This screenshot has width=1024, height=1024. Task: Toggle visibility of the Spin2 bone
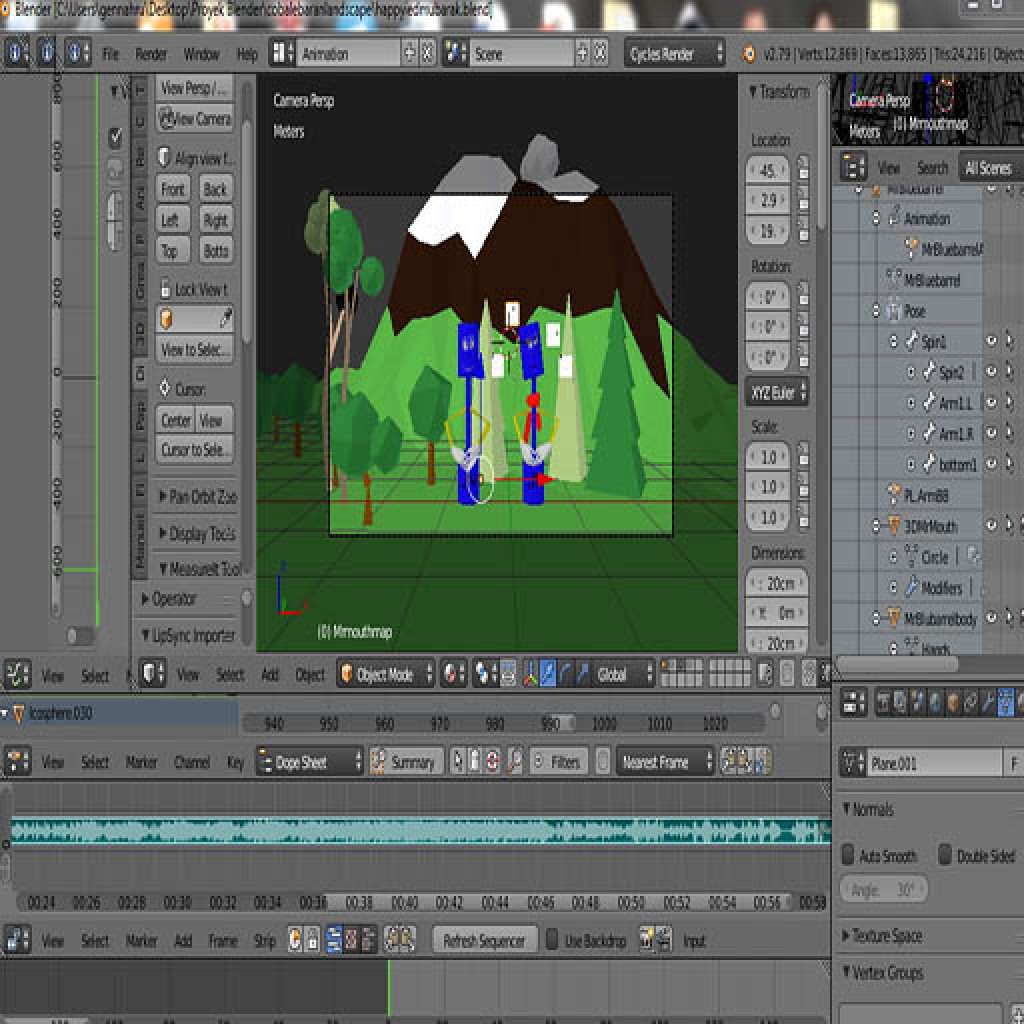[991, 371]
